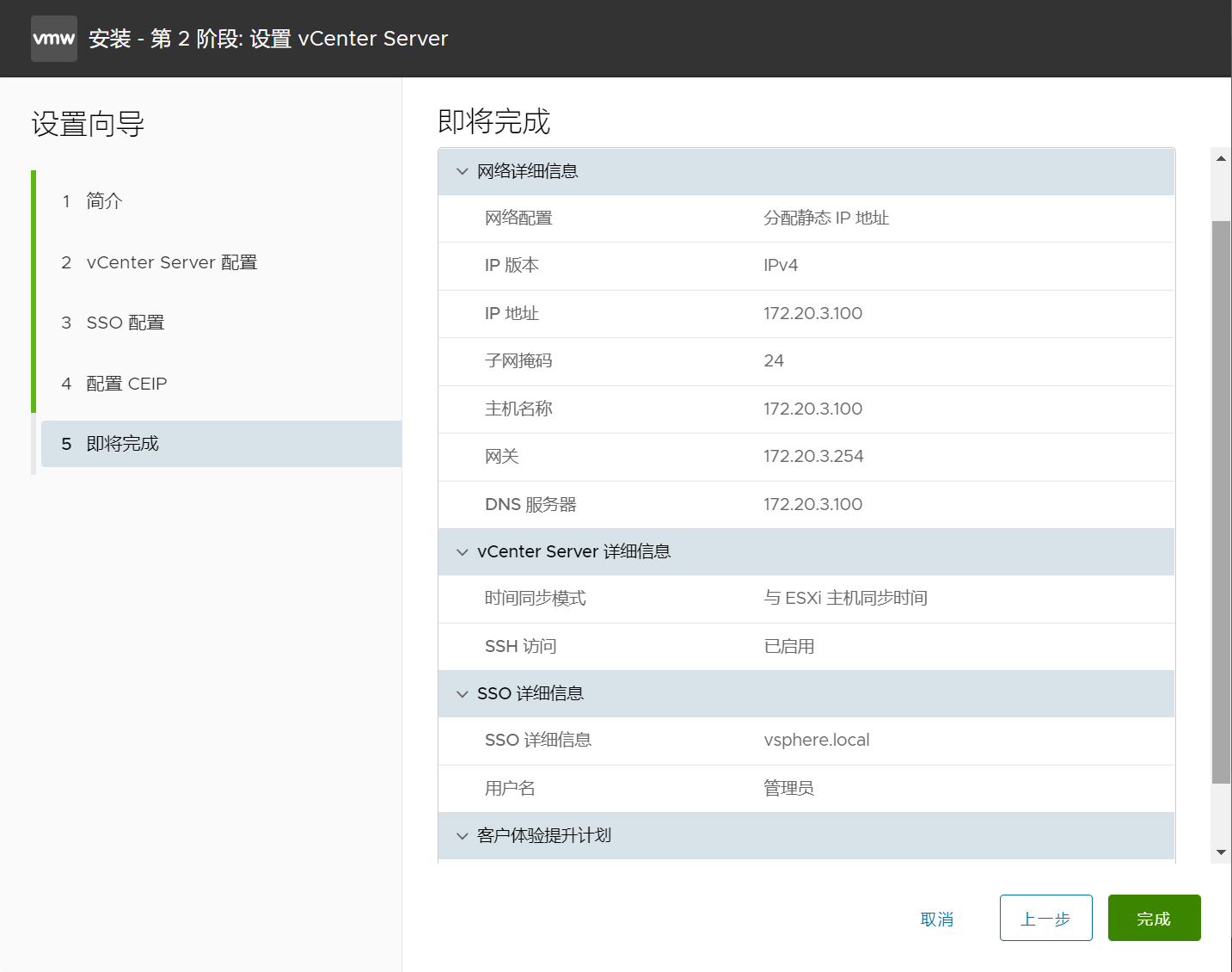Image resolution: width=1232 pixels, height=972 pixels.
Task: Click the 时间同步模式 row label
Action: 536,598
